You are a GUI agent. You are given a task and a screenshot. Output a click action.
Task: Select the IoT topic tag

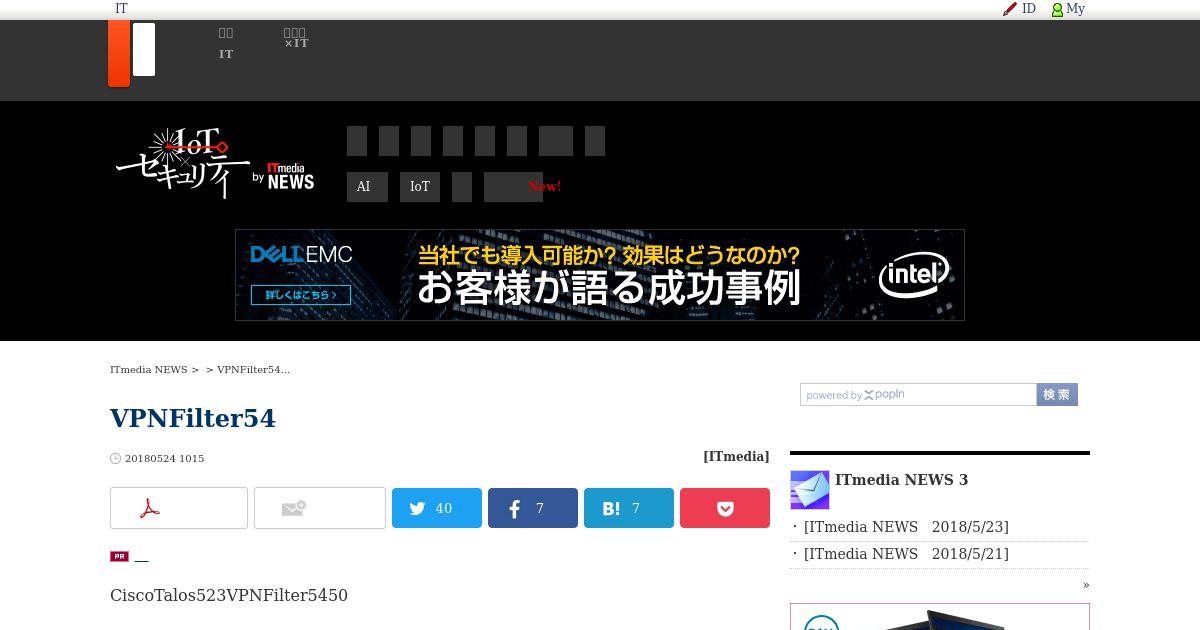(420, 187)
